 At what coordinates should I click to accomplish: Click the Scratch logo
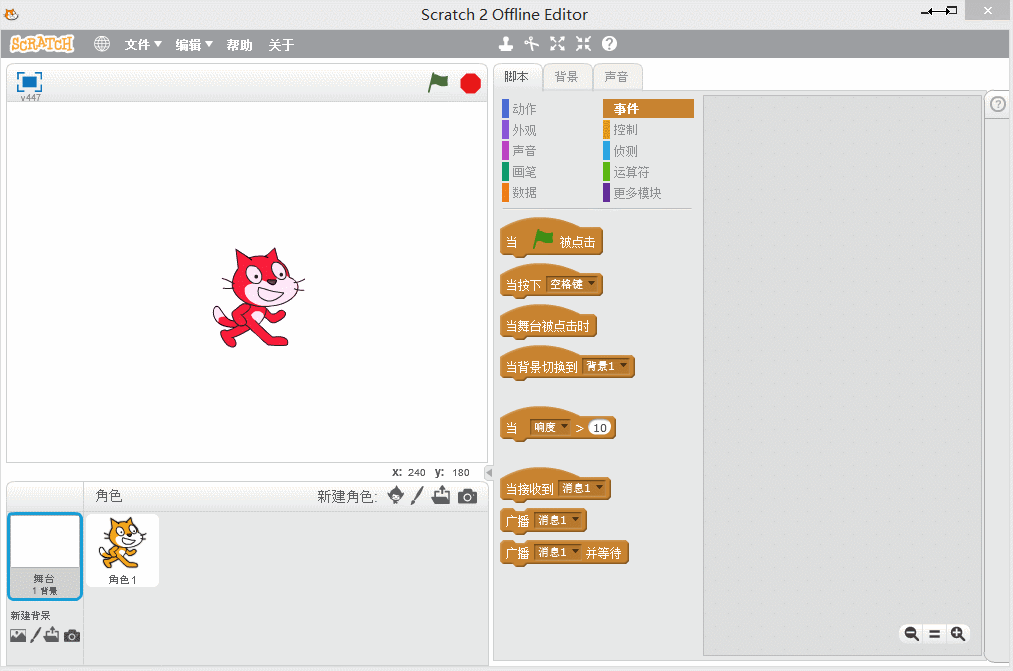[42, 44]
